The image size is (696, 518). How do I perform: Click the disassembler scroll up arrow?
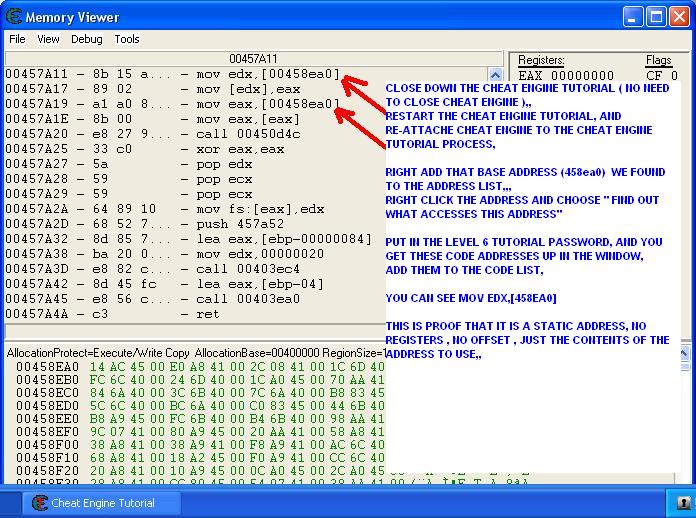coord(496,74)
